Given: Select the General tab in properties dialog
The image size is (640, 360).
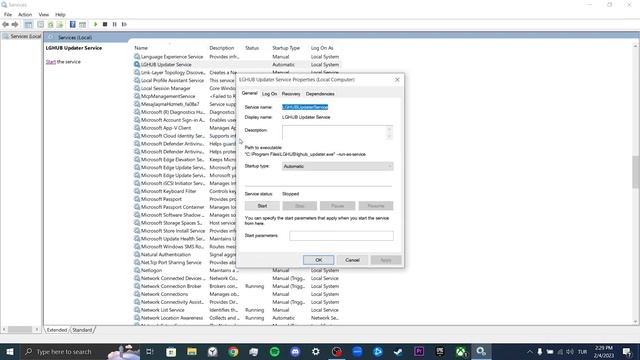Looking at the screenshot, I should click(x=249, y=93).
